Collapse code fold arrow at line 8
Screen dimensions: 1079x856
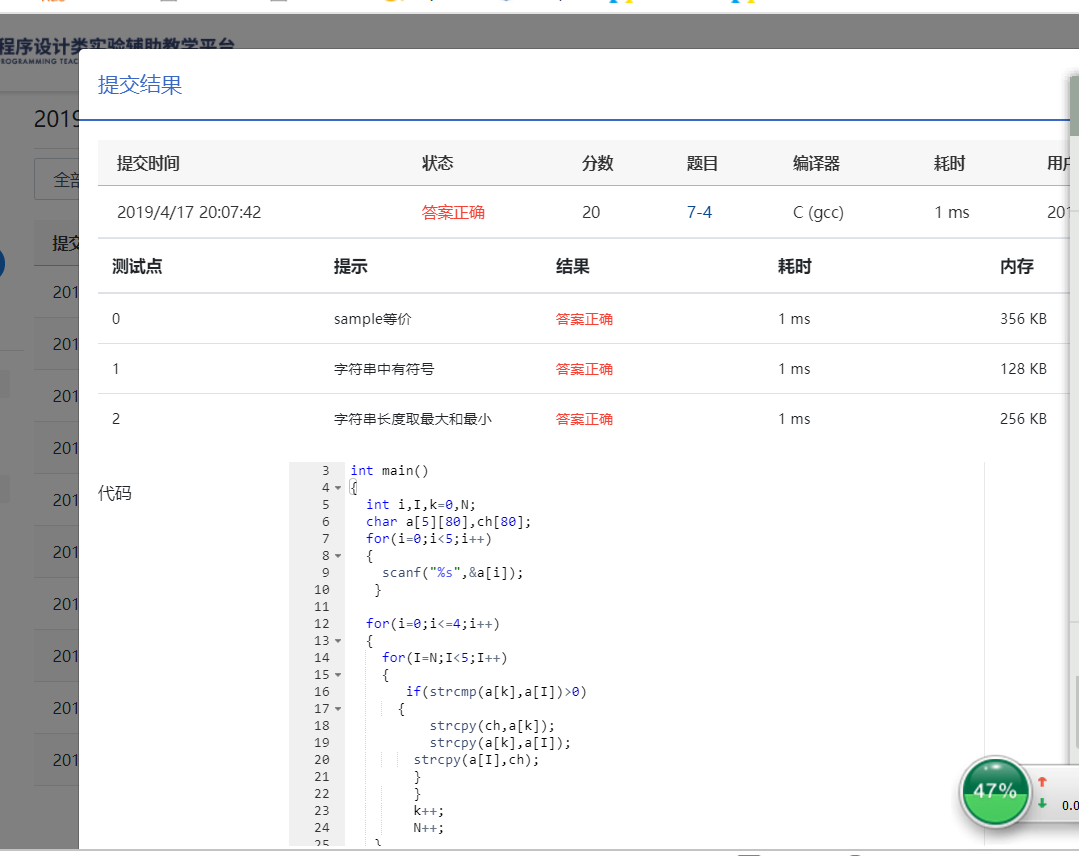pos(338,556)
